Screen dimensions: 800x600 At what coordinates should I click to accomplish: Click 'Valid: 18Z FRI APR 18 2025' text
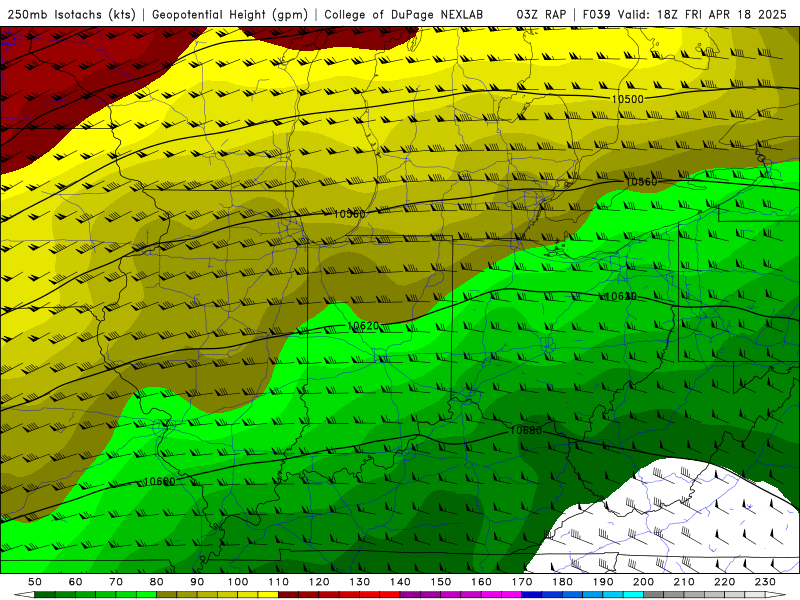[x=702, y=14]
